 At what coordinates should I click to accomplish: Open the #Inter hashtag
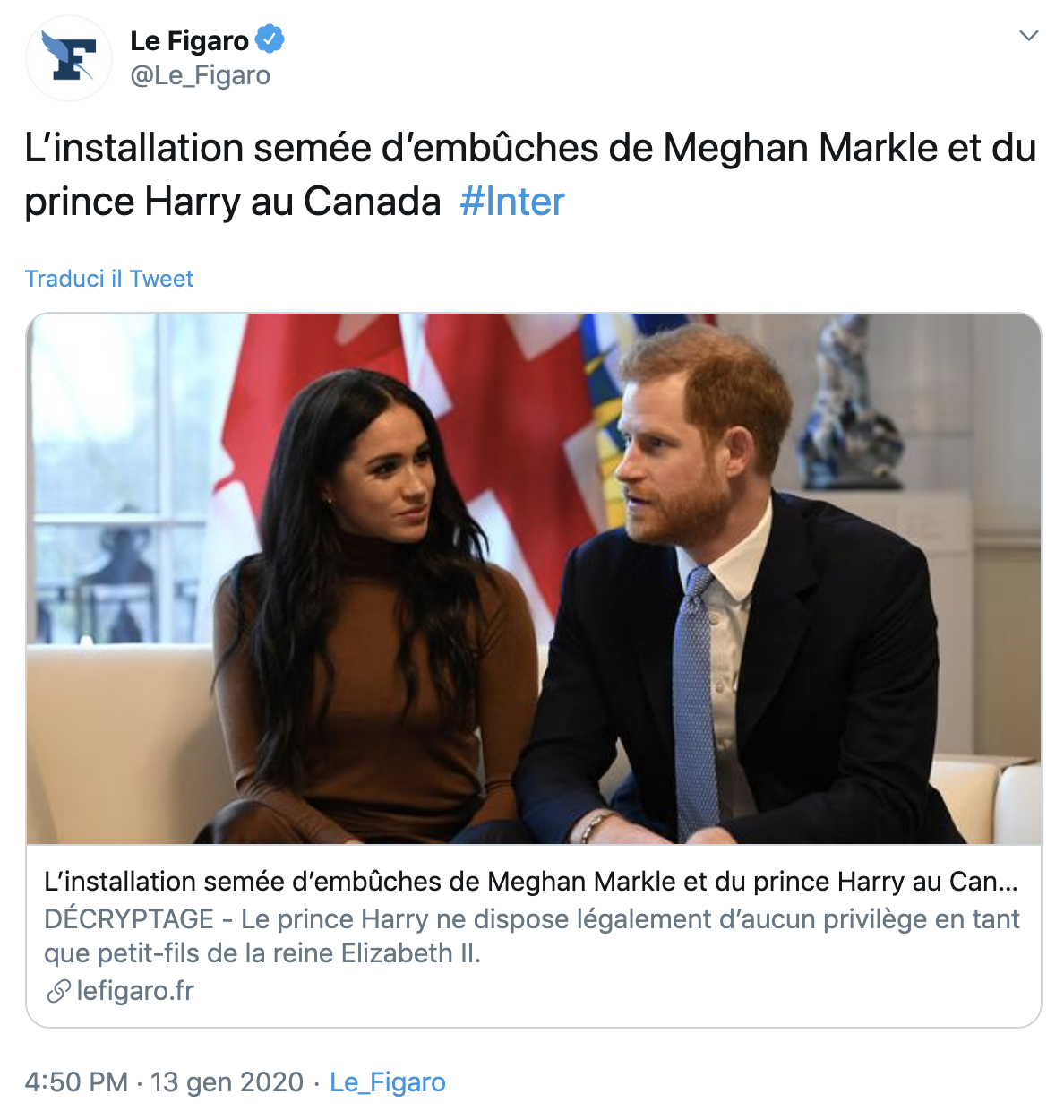[x=511, y=202]
